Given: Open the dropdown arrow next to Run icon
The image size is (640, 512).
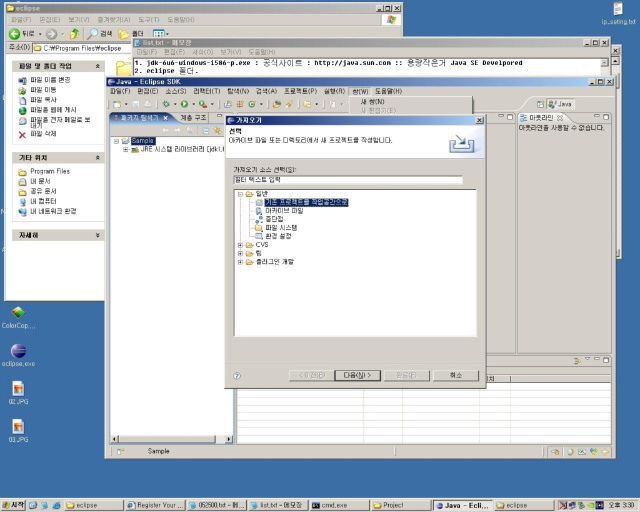Looking at the screenshot, I should click(x=193, y=105).
